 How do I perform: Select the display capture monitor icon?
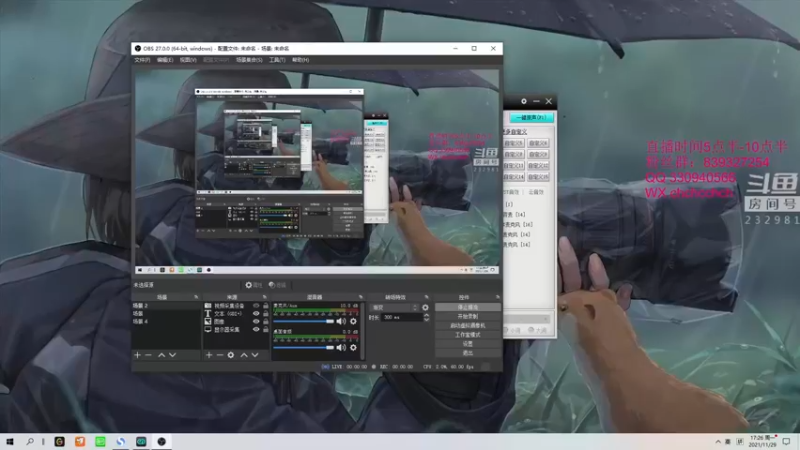[x=208, y=330]
